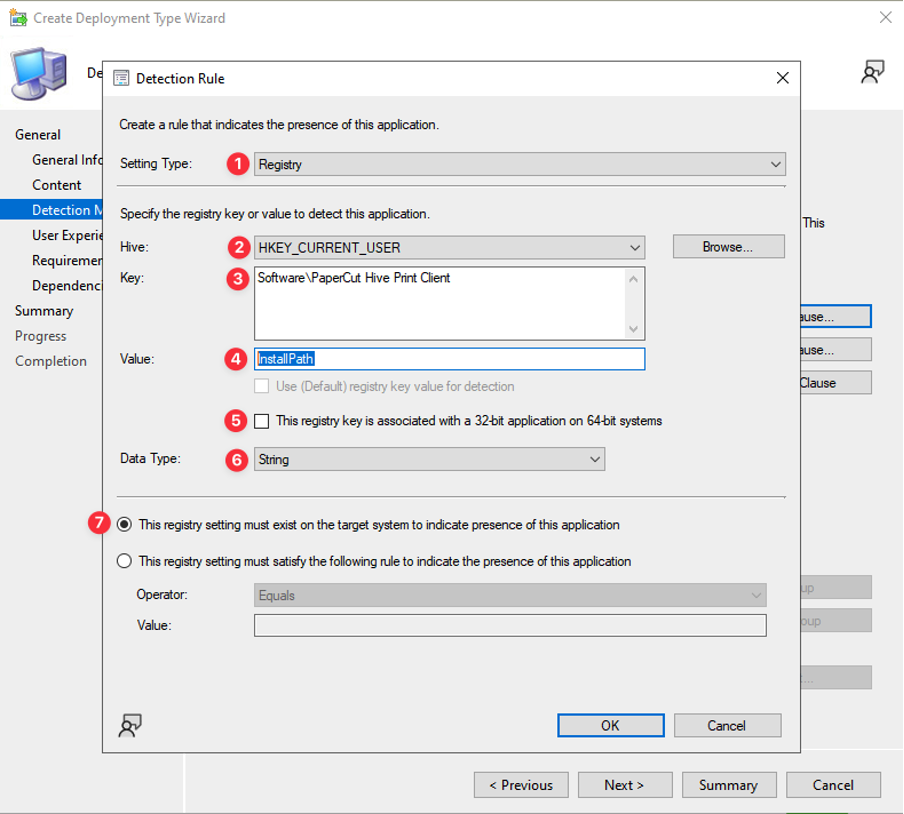Image resolution: width=904 pixels, height=814 pixels.
Task: Click the computer image in the wizard header
Action: [39, 74]
